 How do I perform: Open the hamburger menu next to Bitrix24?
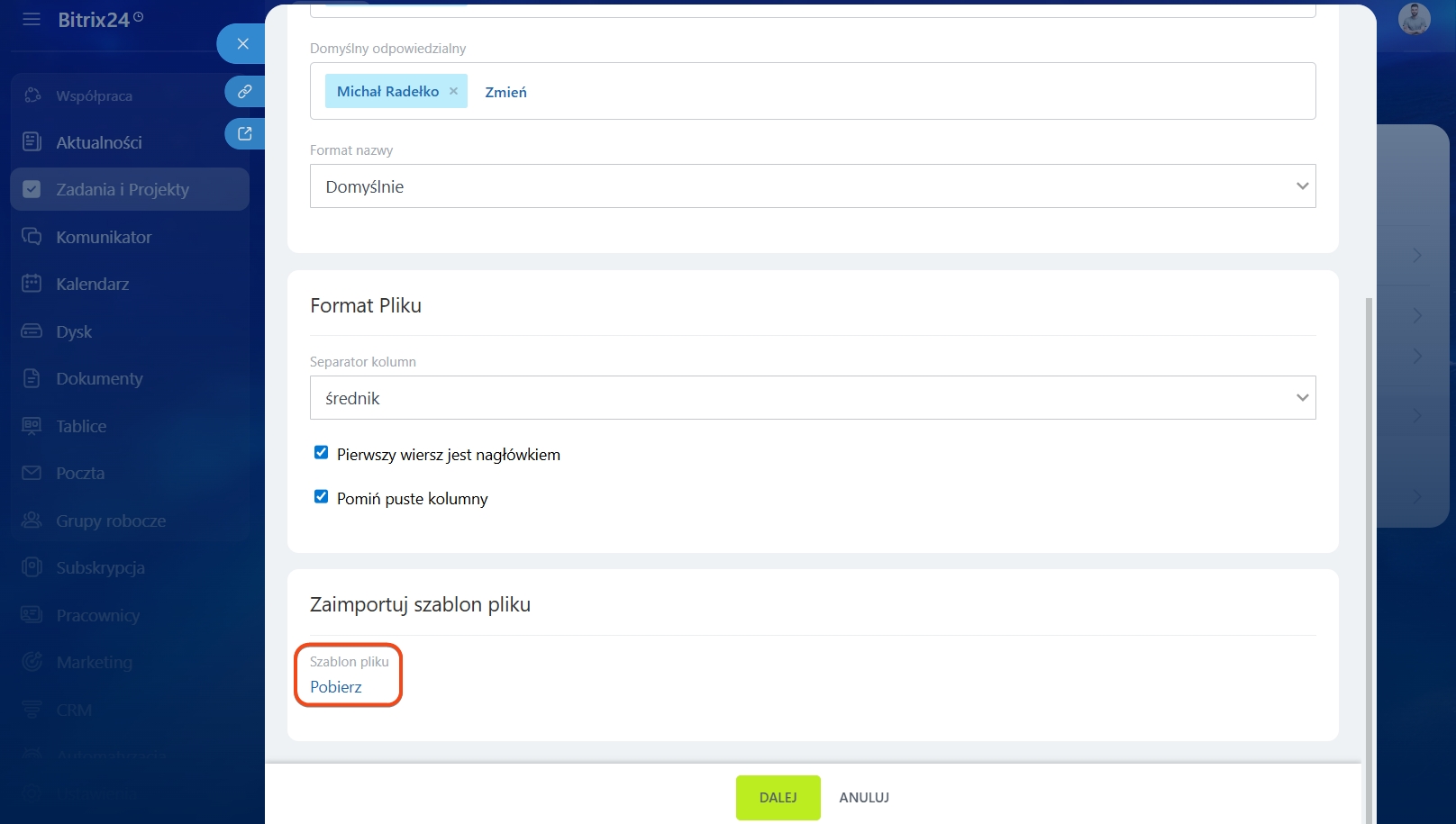tap(32, 19)
